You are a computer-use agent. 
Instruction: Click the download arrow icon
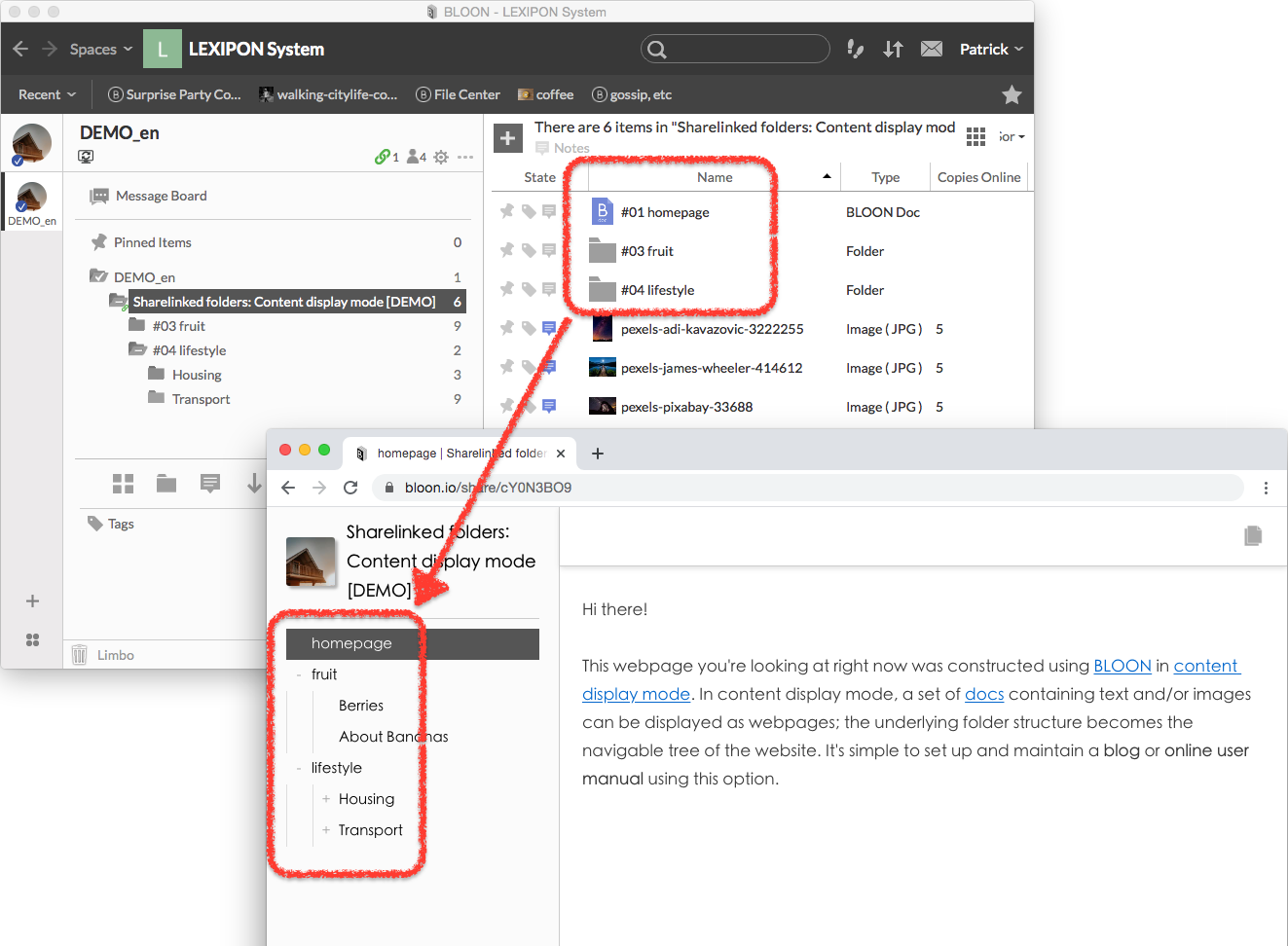254,484
